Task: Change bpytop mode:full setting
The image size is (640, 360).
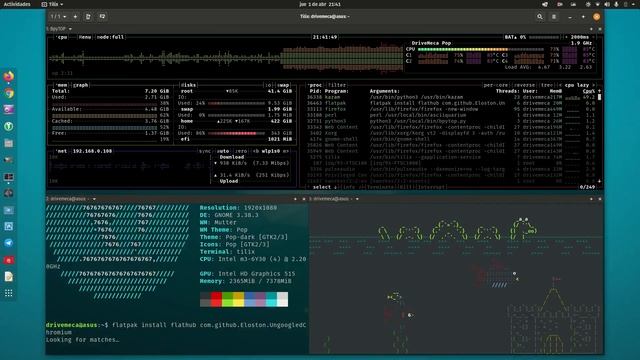Action: pyautogui.click(x=110, y=37)
